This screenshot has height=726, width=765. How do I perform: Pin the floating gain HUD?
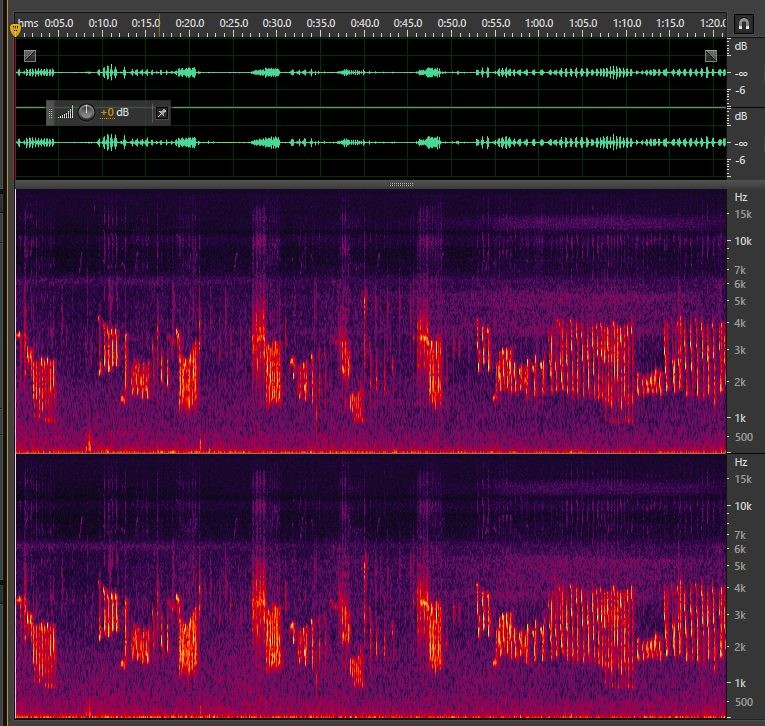161,113
